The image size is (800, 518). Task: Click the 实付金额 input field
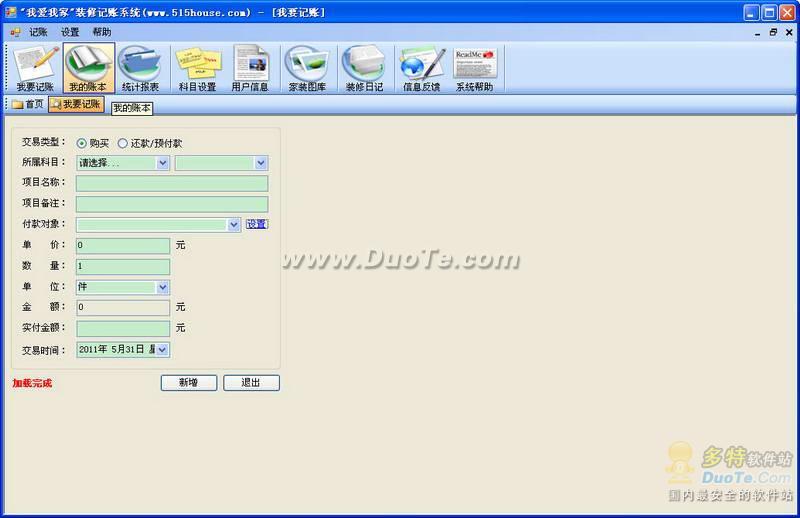click(123, 328)
